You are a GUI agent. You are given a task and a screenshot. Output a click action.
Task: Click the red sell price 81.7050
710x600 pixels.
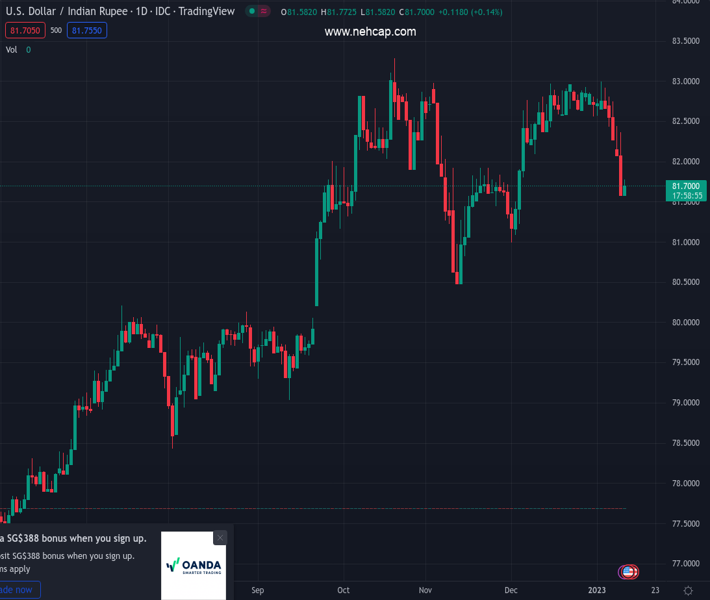tap(24, 31)
